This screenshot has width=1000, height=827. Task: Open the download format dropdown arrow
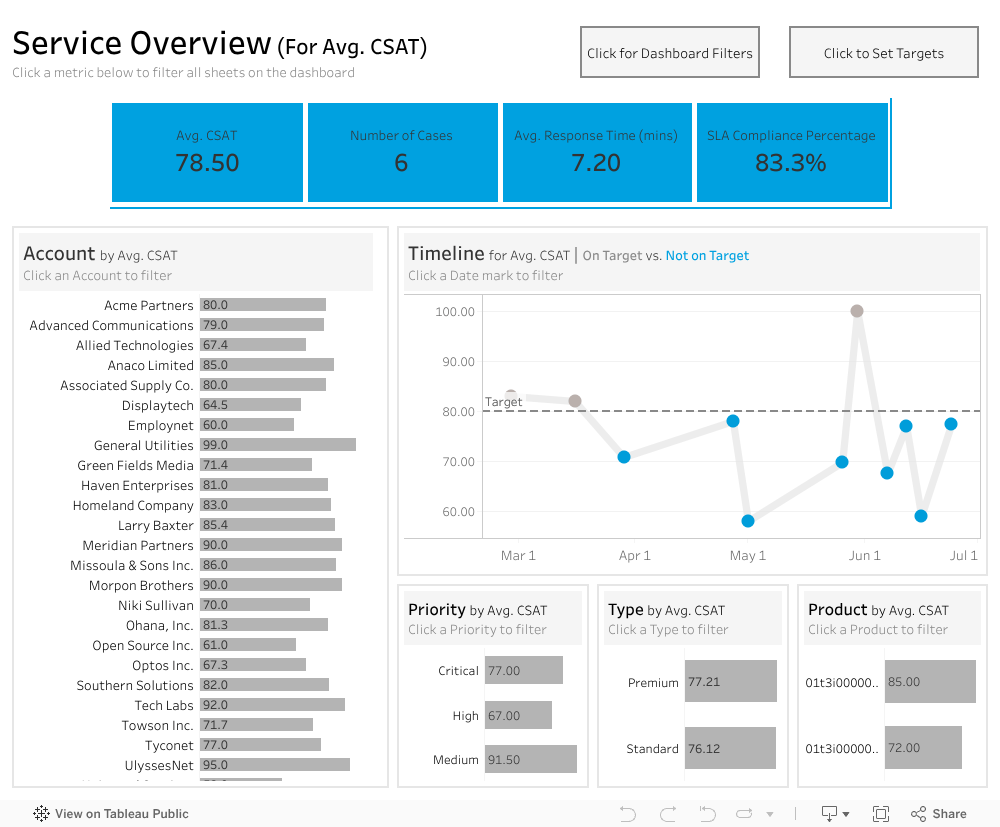click(843, 813)
